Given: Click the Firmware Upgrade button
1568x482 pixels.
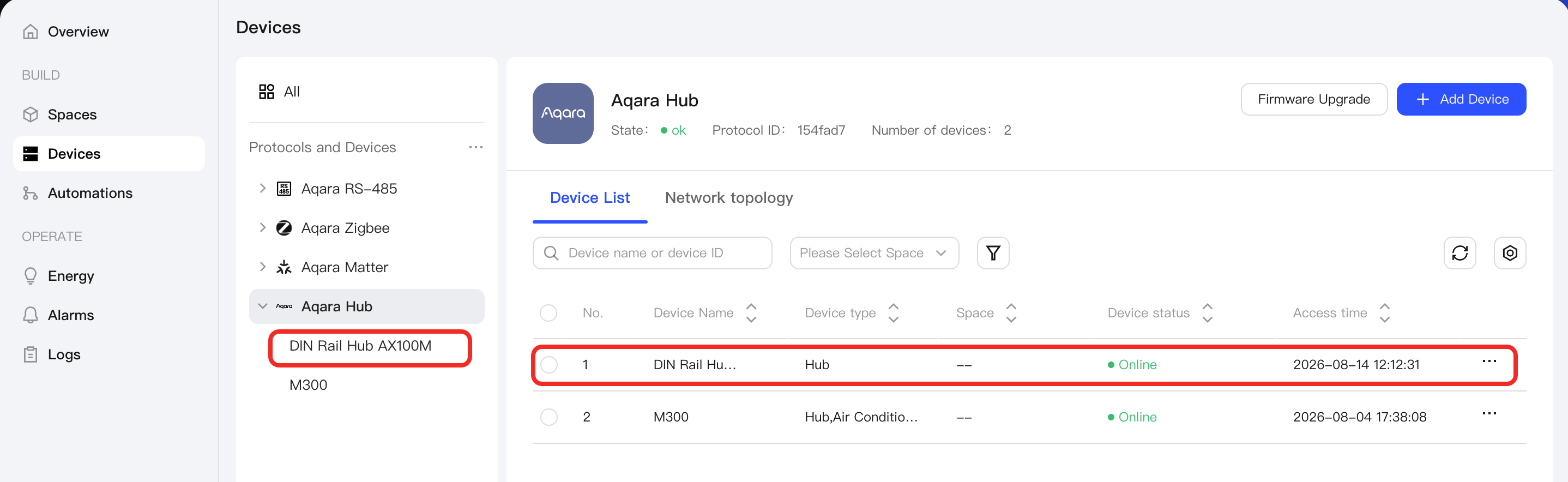Looking at the screenshot, I should [1313, 99].
